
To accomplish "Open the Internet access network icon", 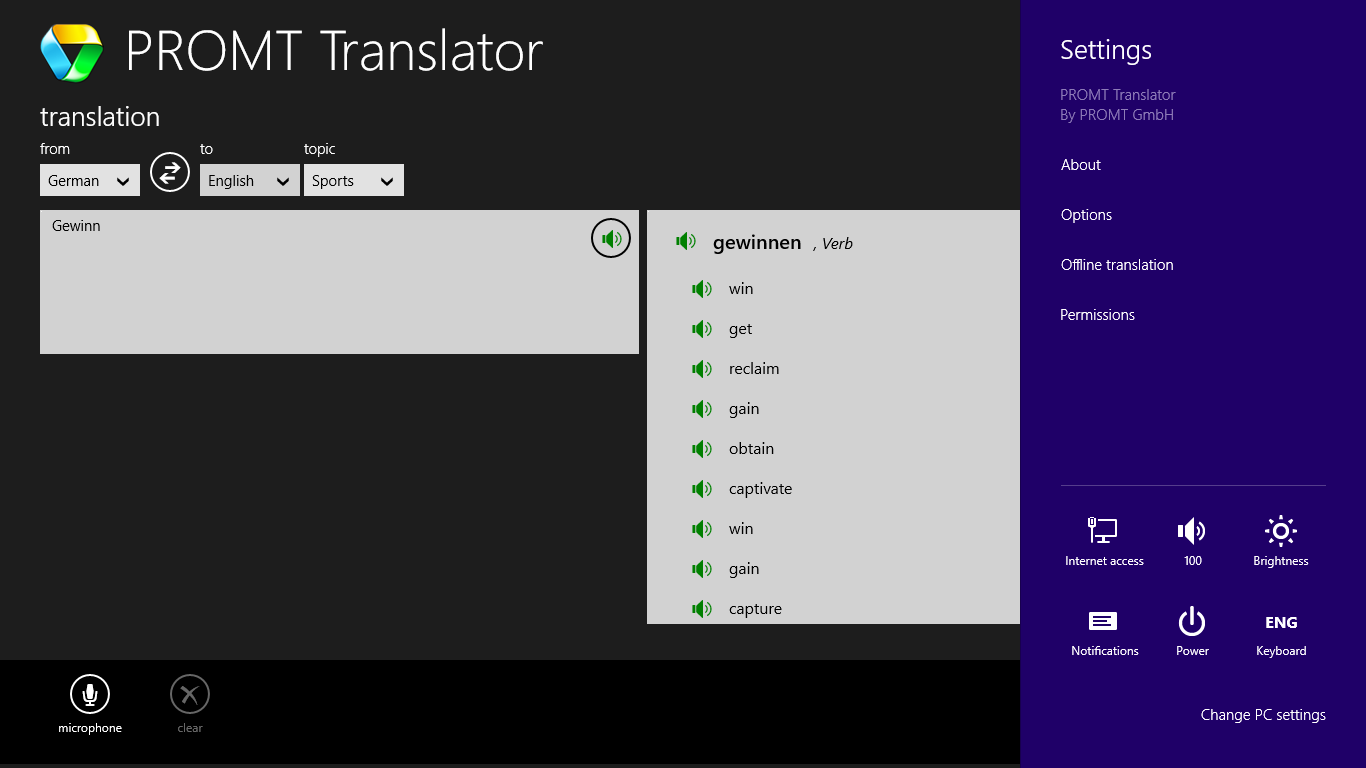I will pyautogui.click(x=1104, y=540).
